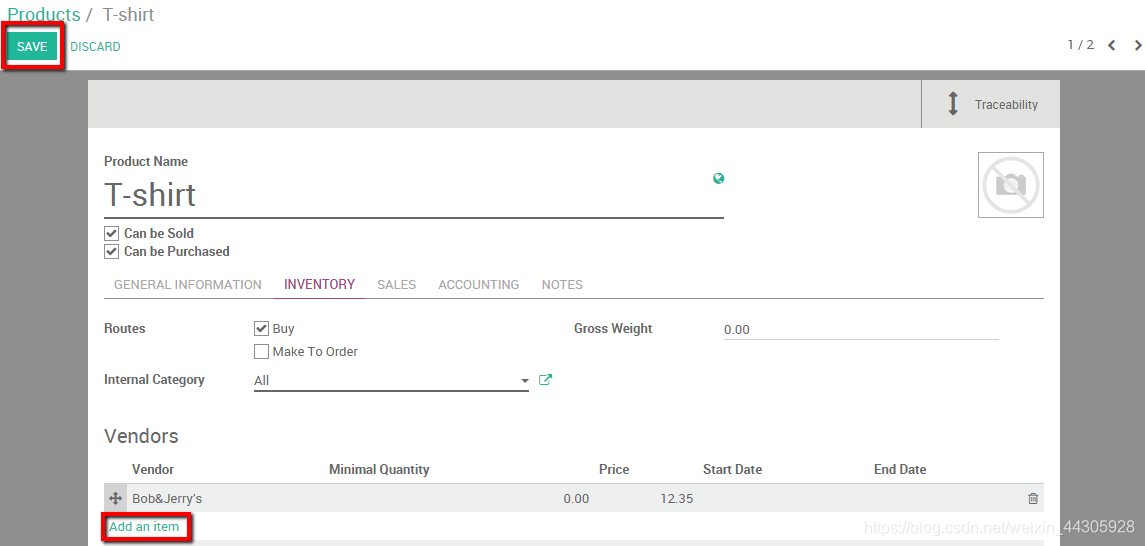Click the Minimal Quantity column header

coord(379,469)
